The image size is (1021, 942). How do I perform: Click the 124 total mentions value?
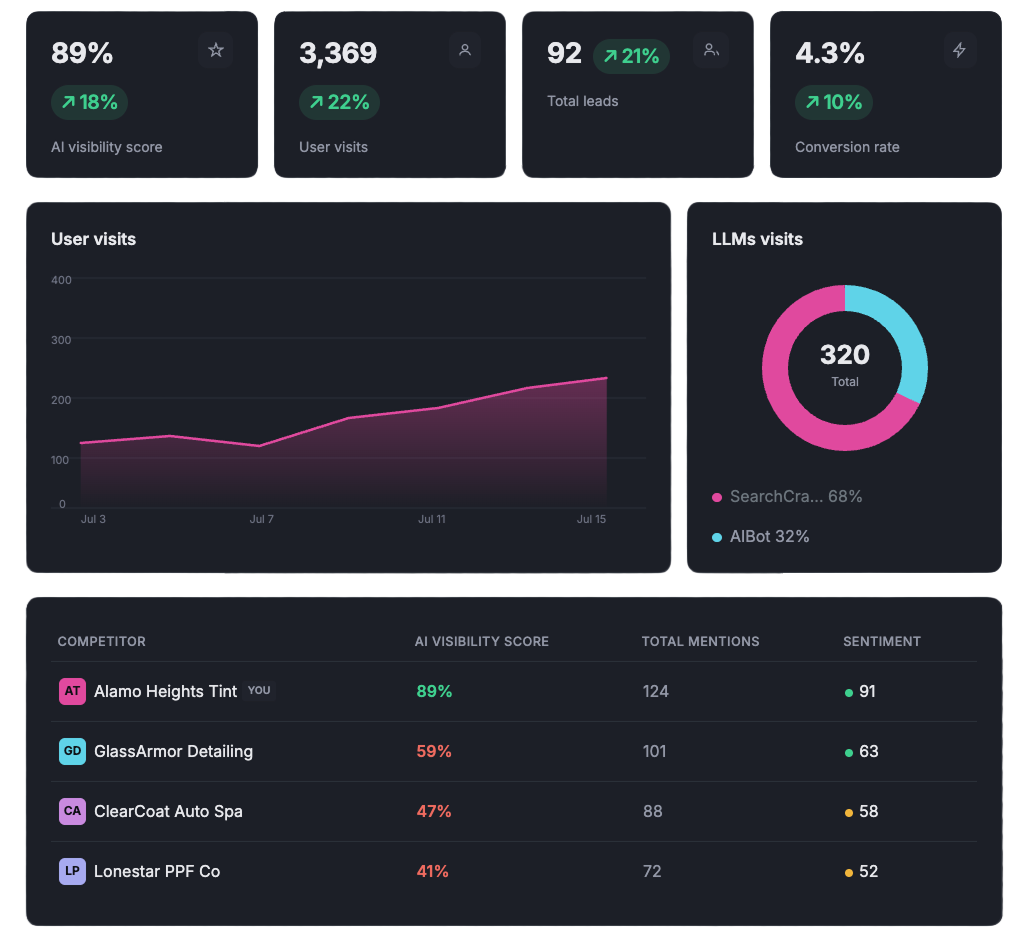pos(656,691)
